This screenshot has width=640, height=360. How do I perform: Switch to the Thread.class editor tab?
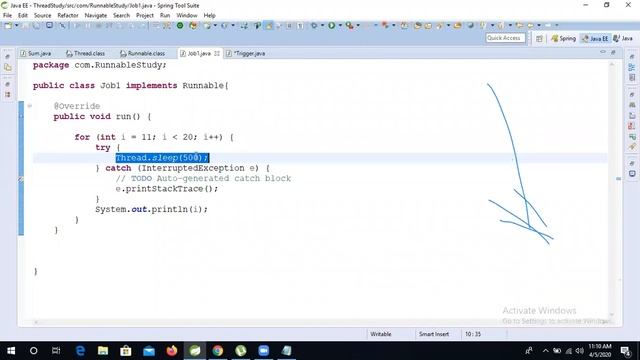pyautogui.click(x=85, y=53)
